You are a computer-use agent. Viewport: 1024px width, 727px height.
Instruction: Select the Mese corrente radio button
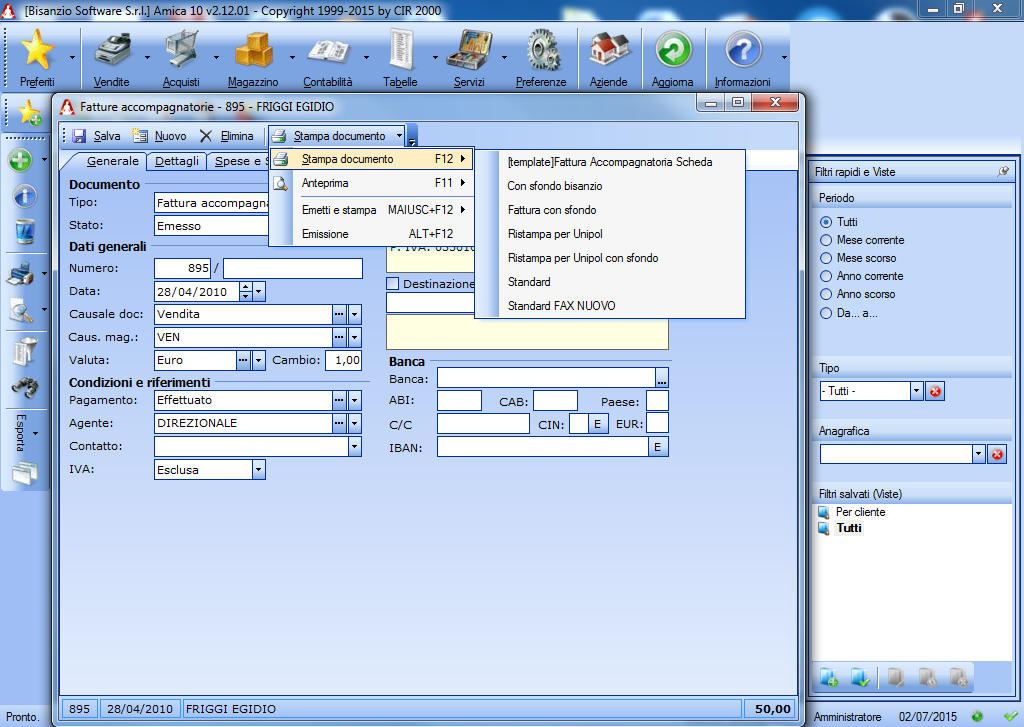pyautogui.click(x=826, y=240)
